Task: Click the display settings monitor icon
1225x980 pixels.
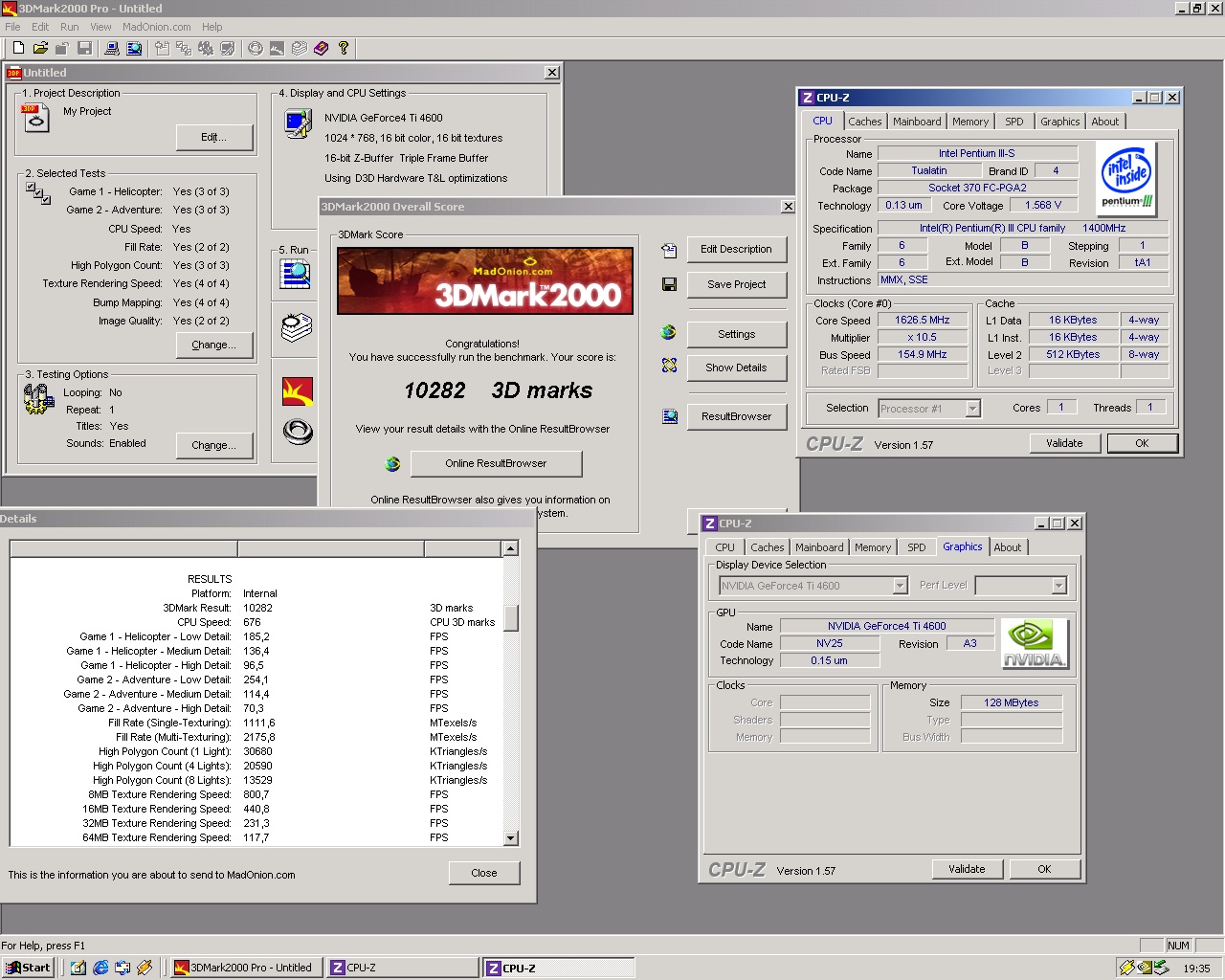Action: [x=298, y=124]
